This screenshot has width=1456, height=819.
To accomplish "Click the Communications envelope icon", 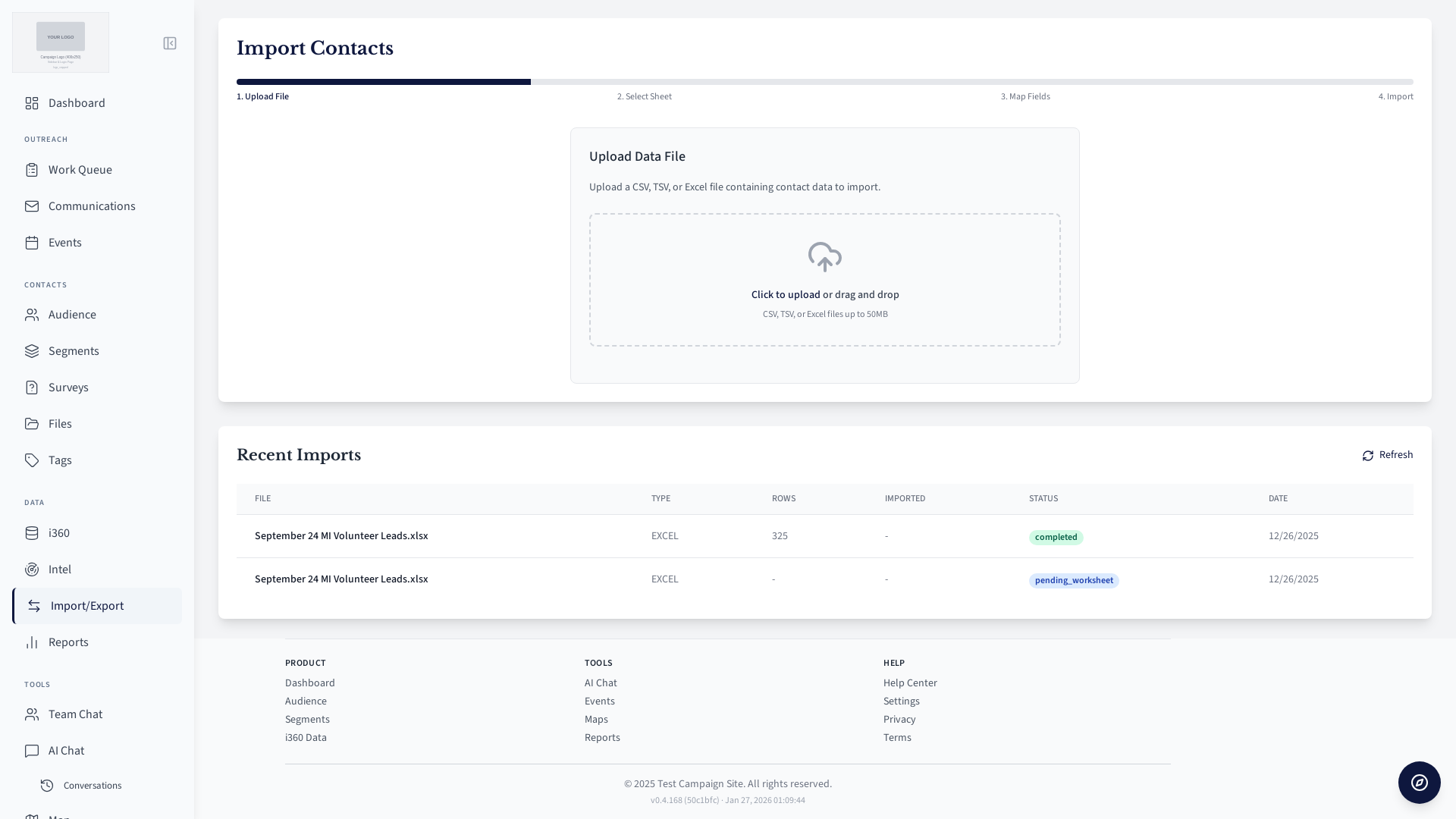I will [x=32, y=206].
